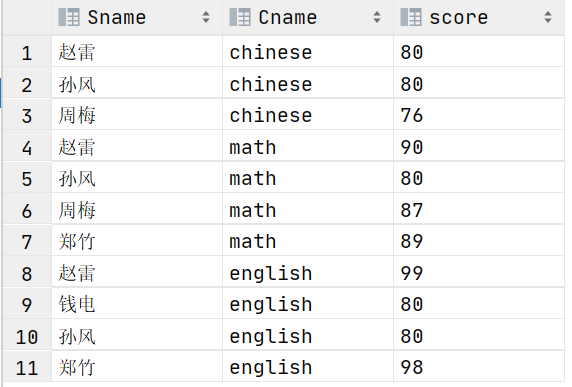572x387 pixels.
Task: Click the chinese cell in row 3
Action: 308,115
